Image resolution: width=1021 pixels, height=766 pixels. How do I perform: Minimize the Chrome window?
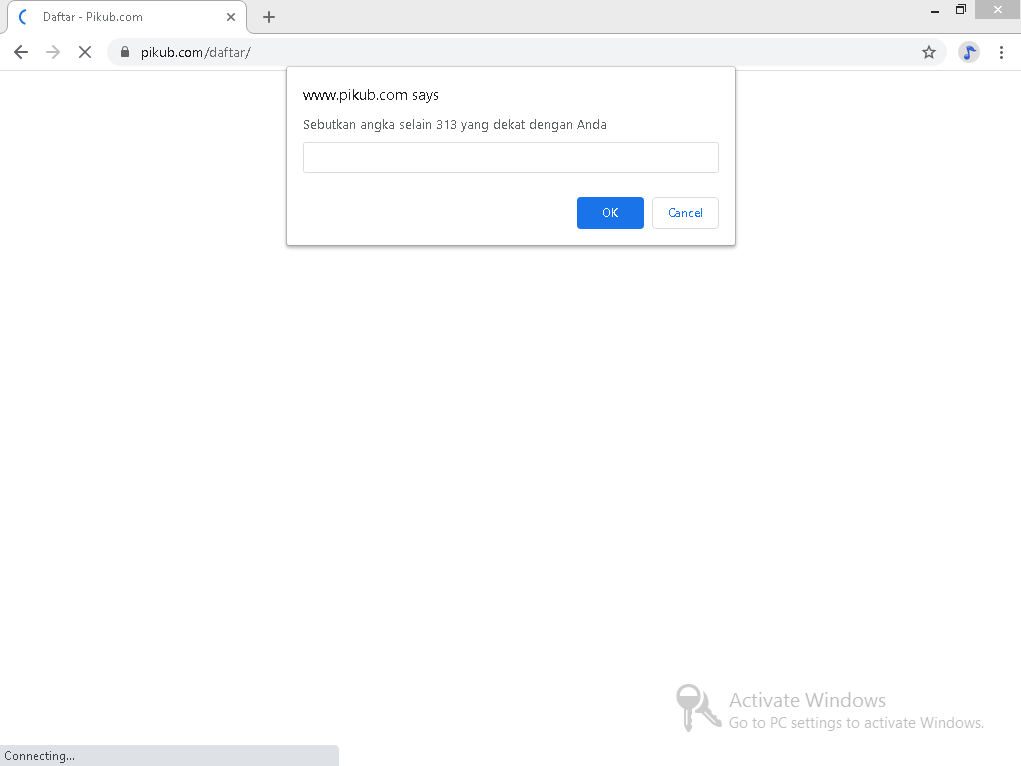[934, 10]
